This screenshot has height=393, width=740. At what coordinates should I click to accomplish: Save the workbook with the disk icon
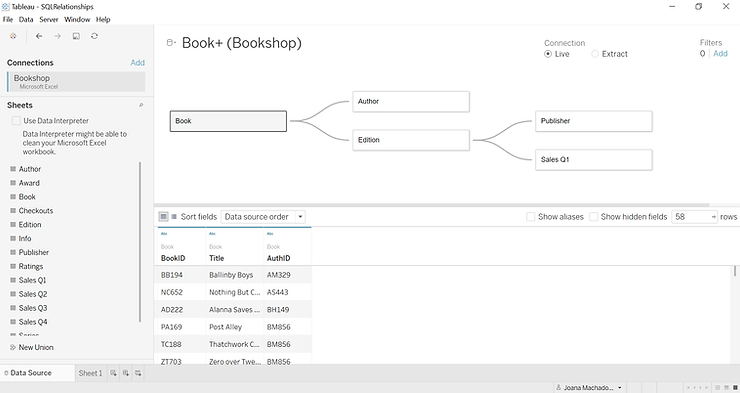pyautogui.click(x=76, y=36)
